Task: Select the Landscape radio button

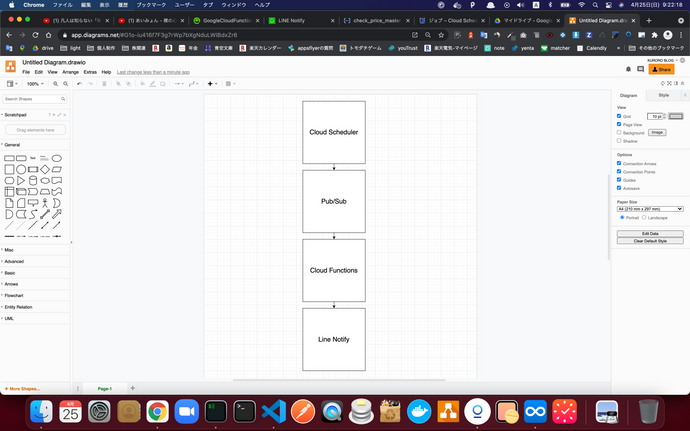Action: [x=644, y=217]
